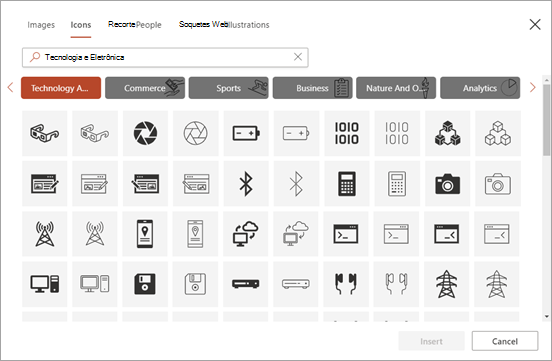Filter by Analytics category

pos(480,88)
